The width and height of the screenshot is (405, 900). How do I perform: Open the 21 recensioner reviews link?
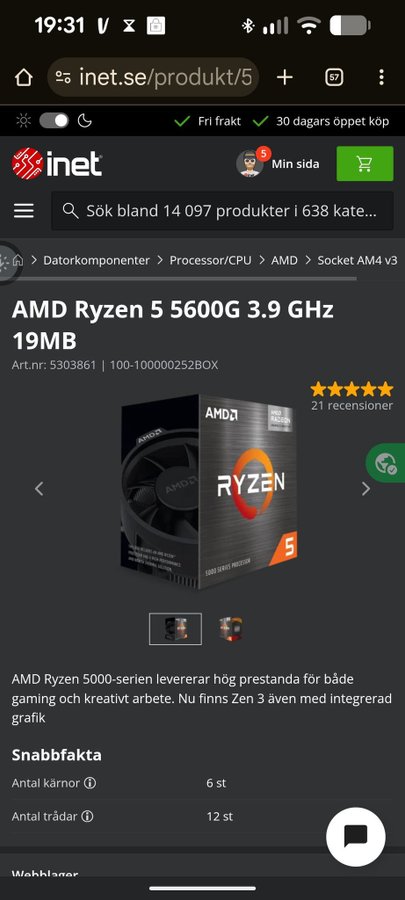(352, 406)
